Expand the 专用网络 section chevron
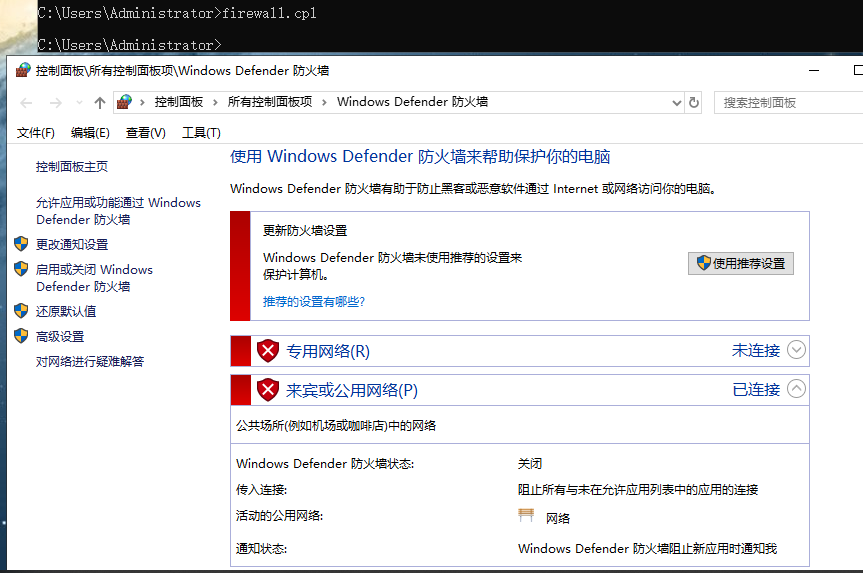The width and height of the screenshot is (863, 573). [796, 350]
